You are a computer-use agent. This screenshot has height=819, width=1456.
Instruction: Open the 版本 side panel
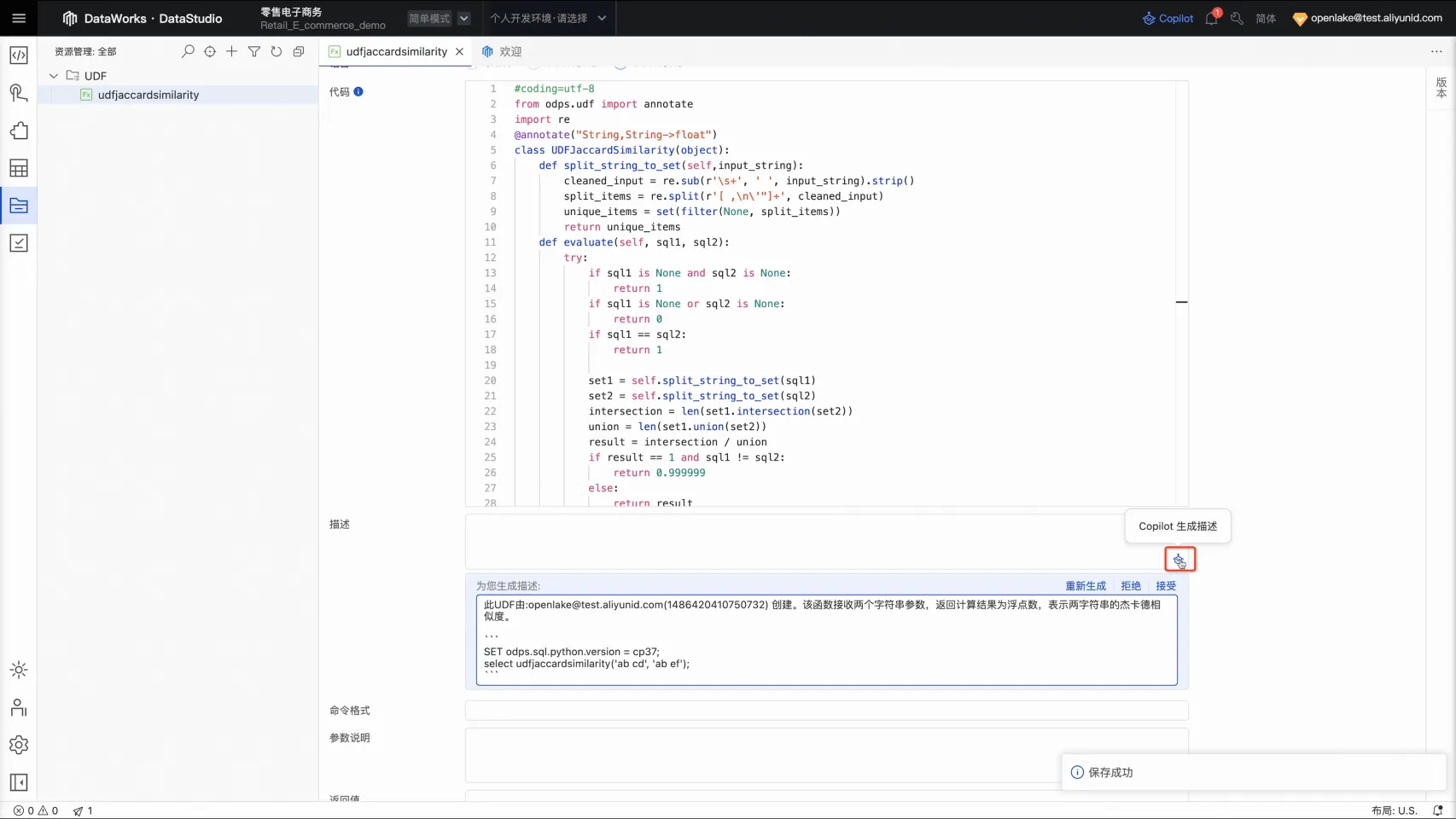[x=1441, y=88]
